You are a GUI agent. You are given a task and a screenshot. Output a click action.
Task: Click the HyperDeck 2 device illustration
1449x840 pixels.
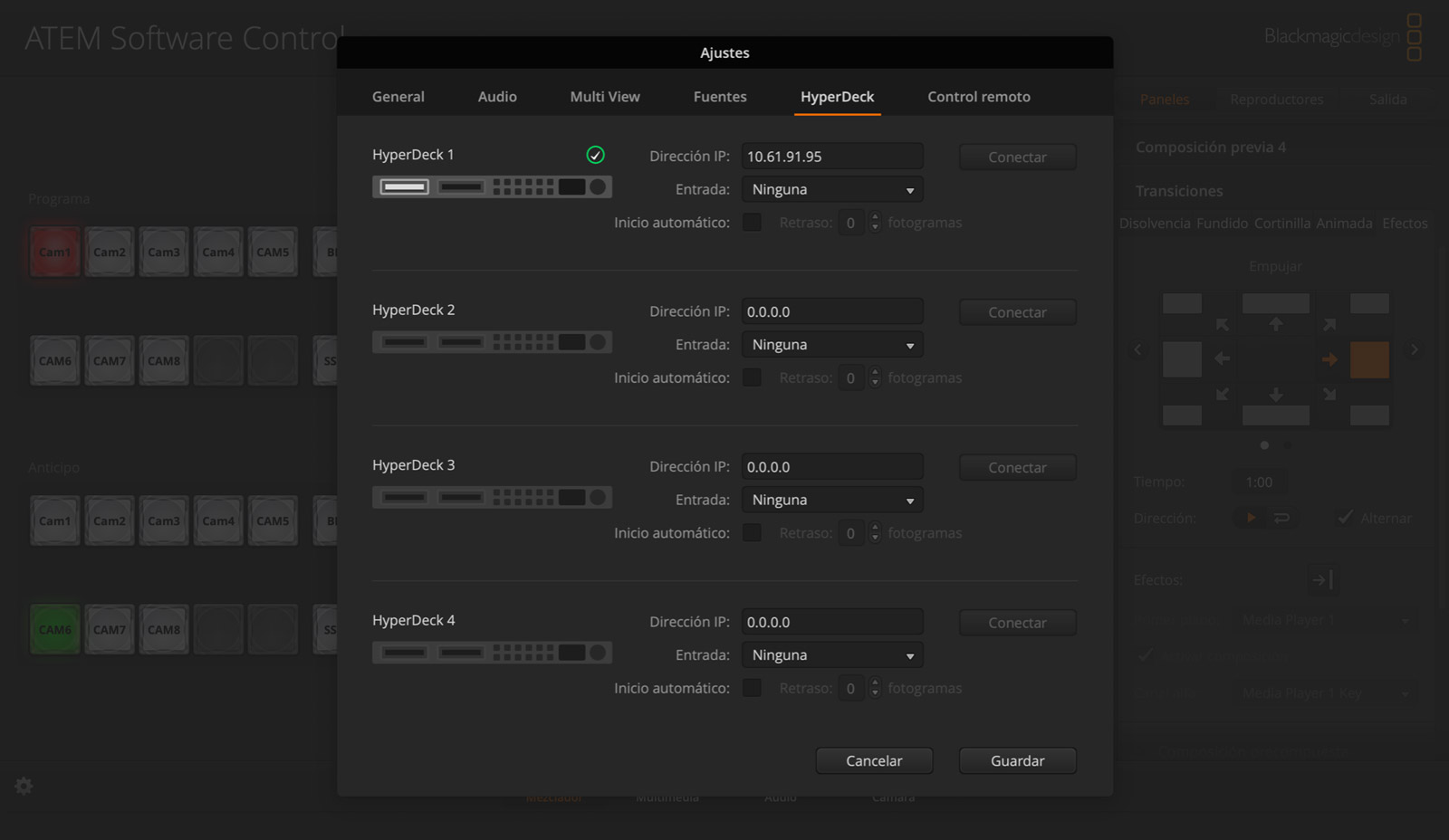492,342
